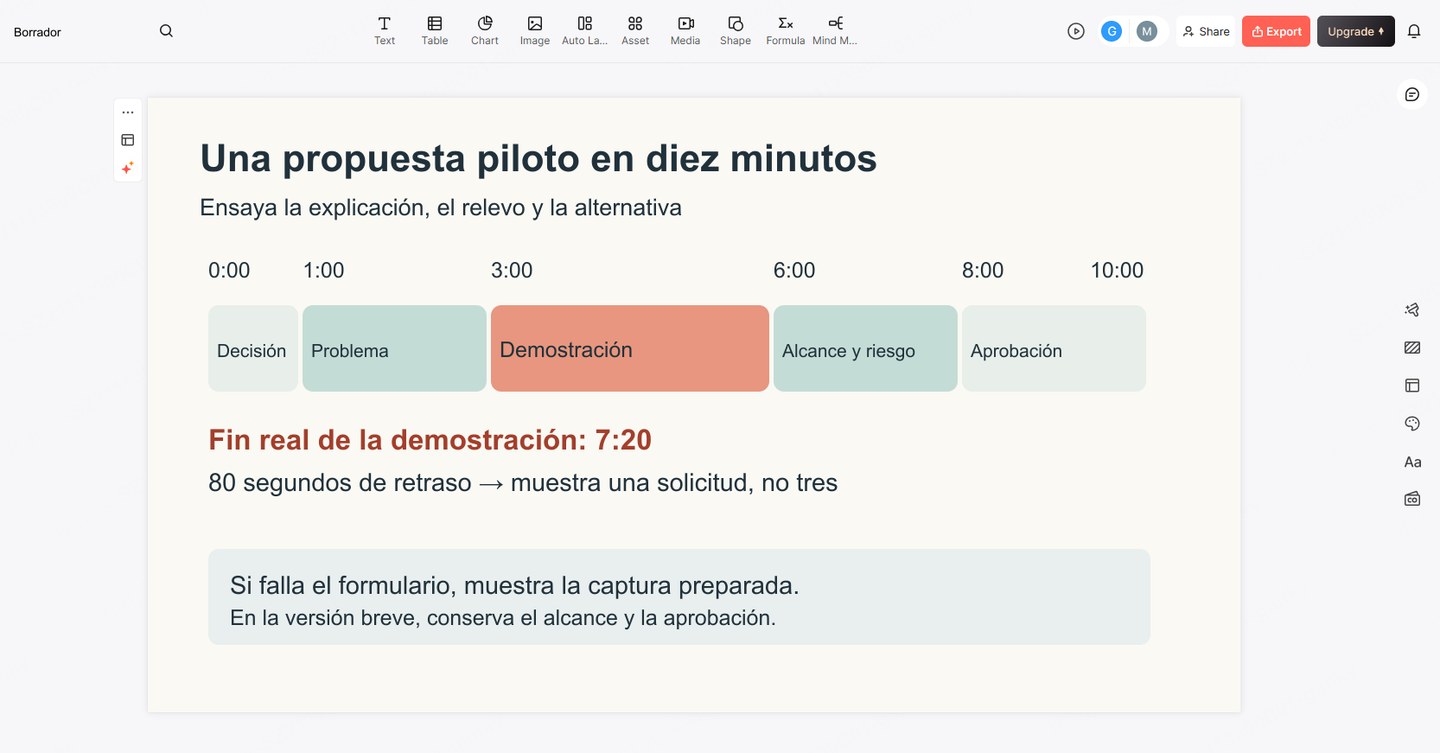Click the red Export button
This screenshot has height=753, width=1440.
pos(1276,31)
